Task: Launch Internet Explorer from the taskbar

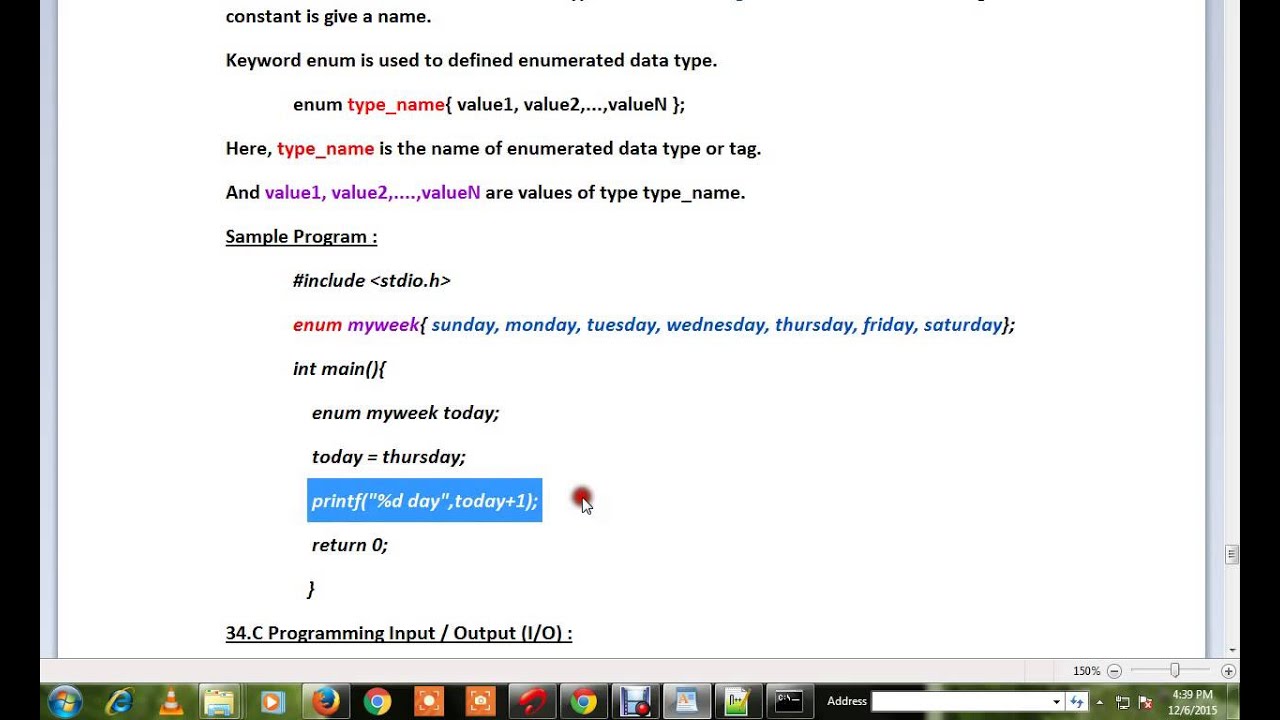Action: point(120,702)
